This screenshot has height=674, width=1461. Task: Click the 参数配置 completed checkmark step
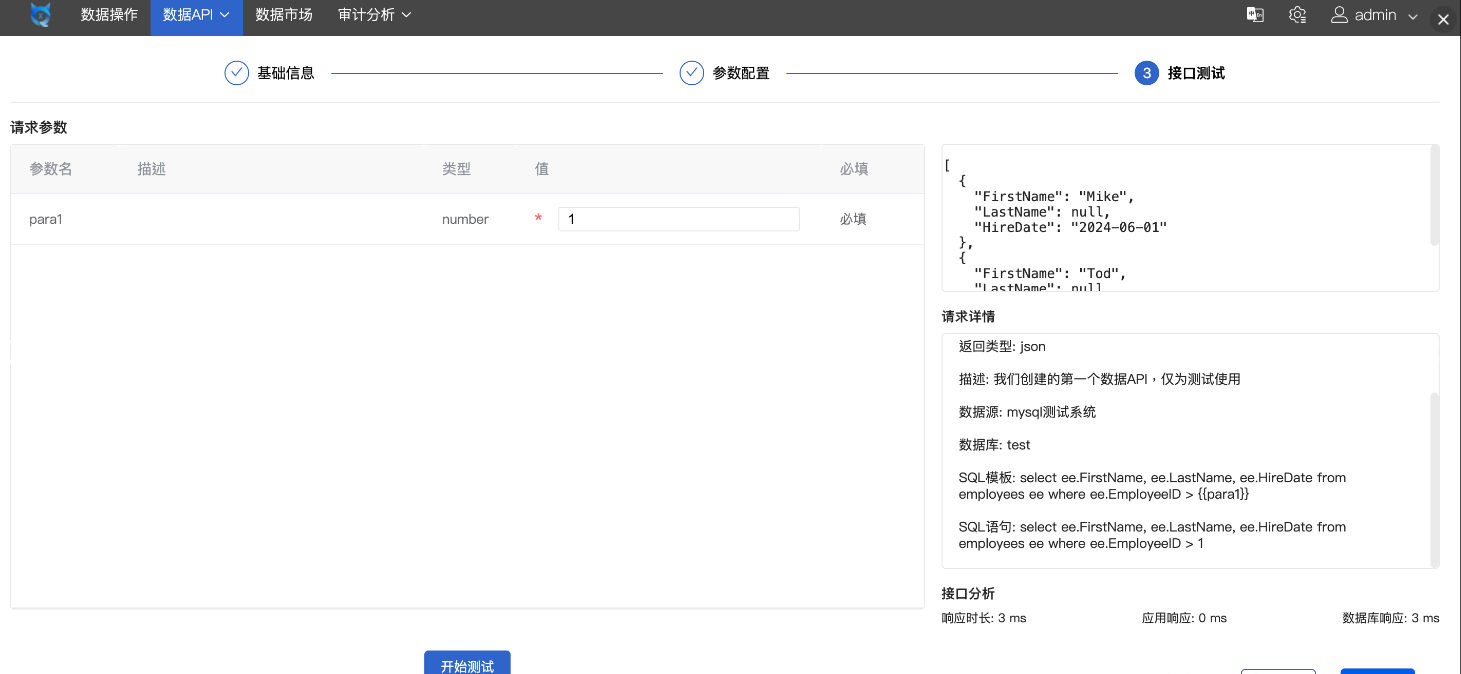691,72
